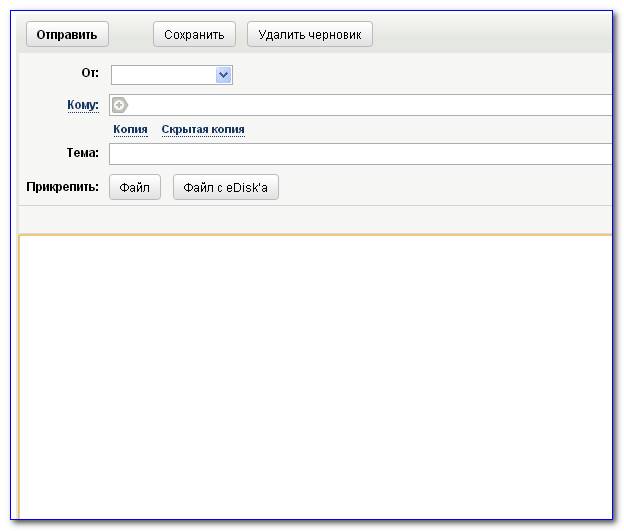Click the Тема: label text

[x=82, y=153]
